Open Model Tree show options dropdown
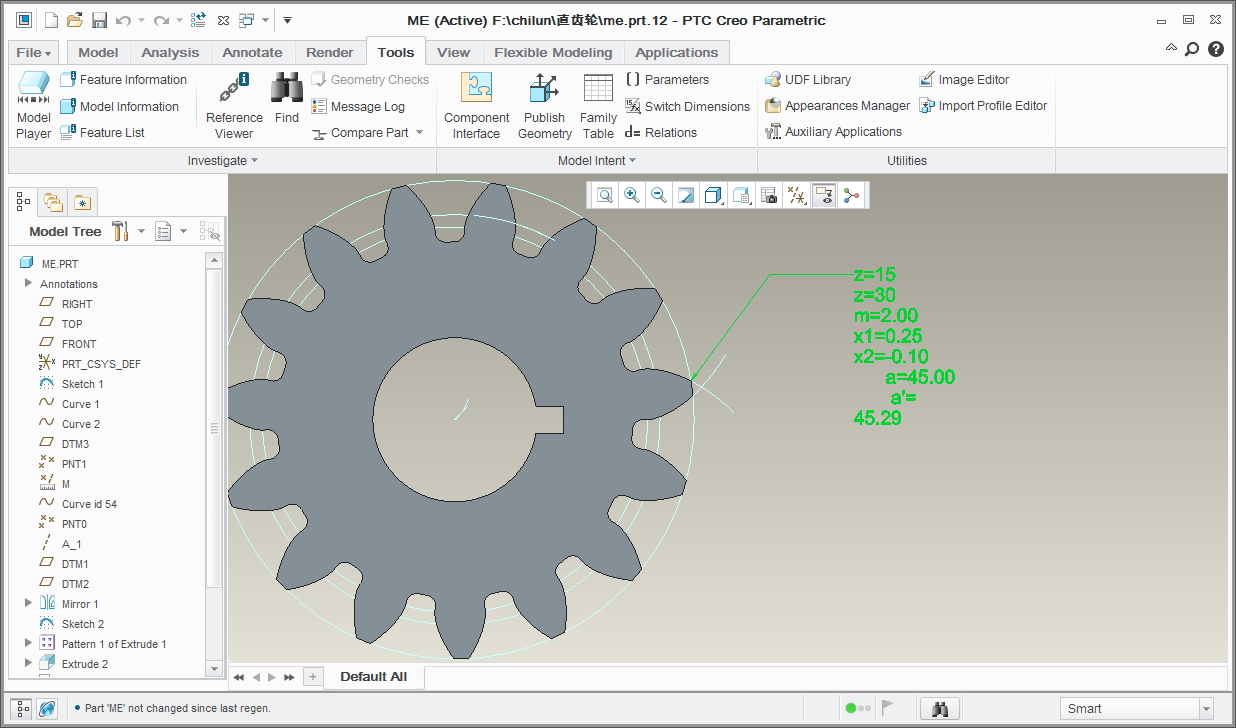This screenshot has height=728, width=1236. 171,231
